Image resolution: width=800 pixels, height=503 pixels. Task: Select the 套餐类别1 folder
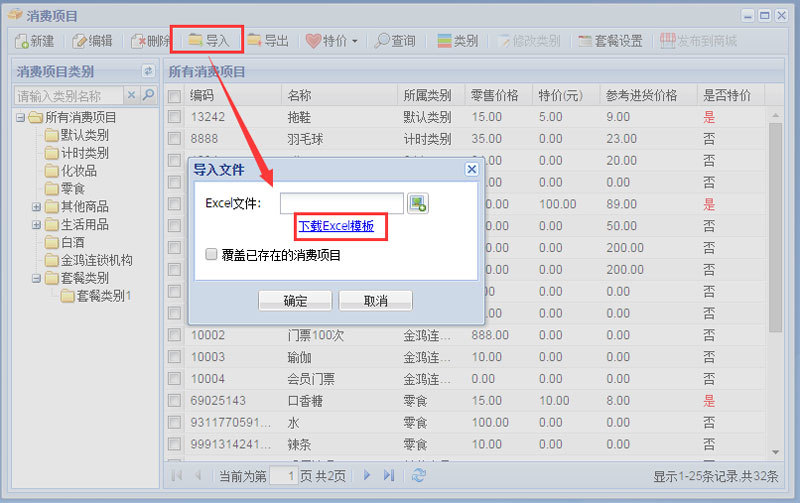(96, 296)
